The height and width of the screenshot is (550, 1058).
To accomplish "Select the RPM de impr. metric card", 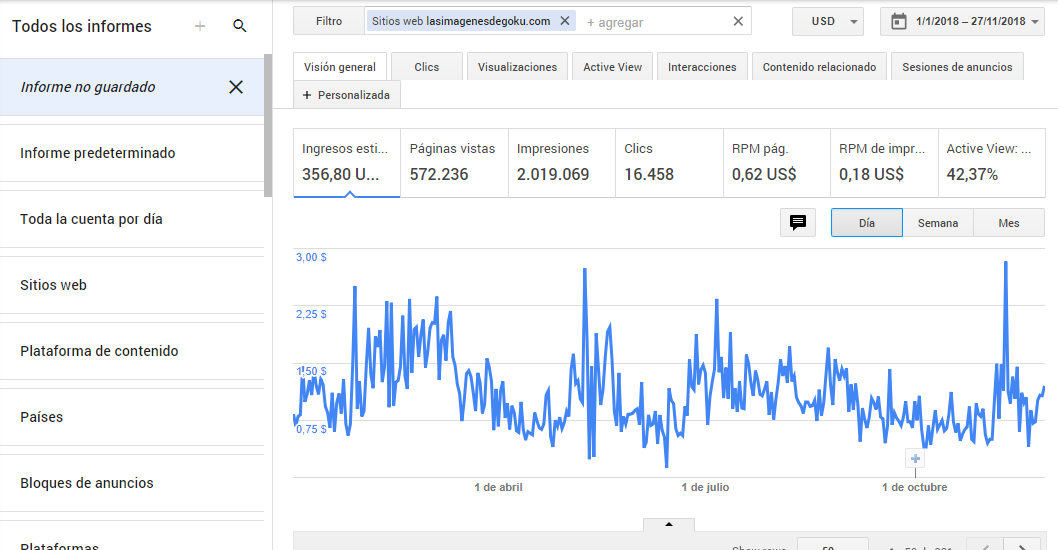I will (884, 163).
